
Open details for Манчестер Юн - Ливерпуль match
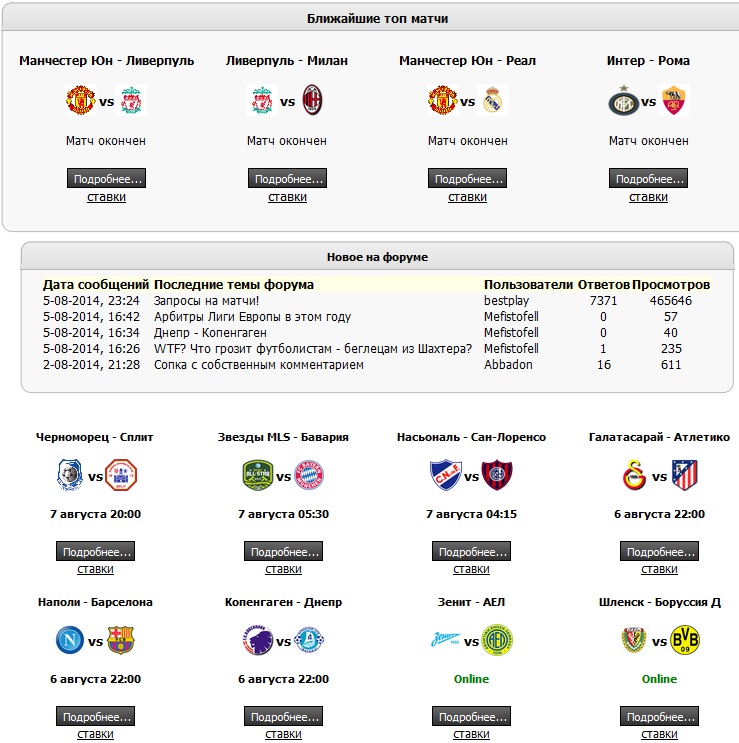click(x=107, y=179)
